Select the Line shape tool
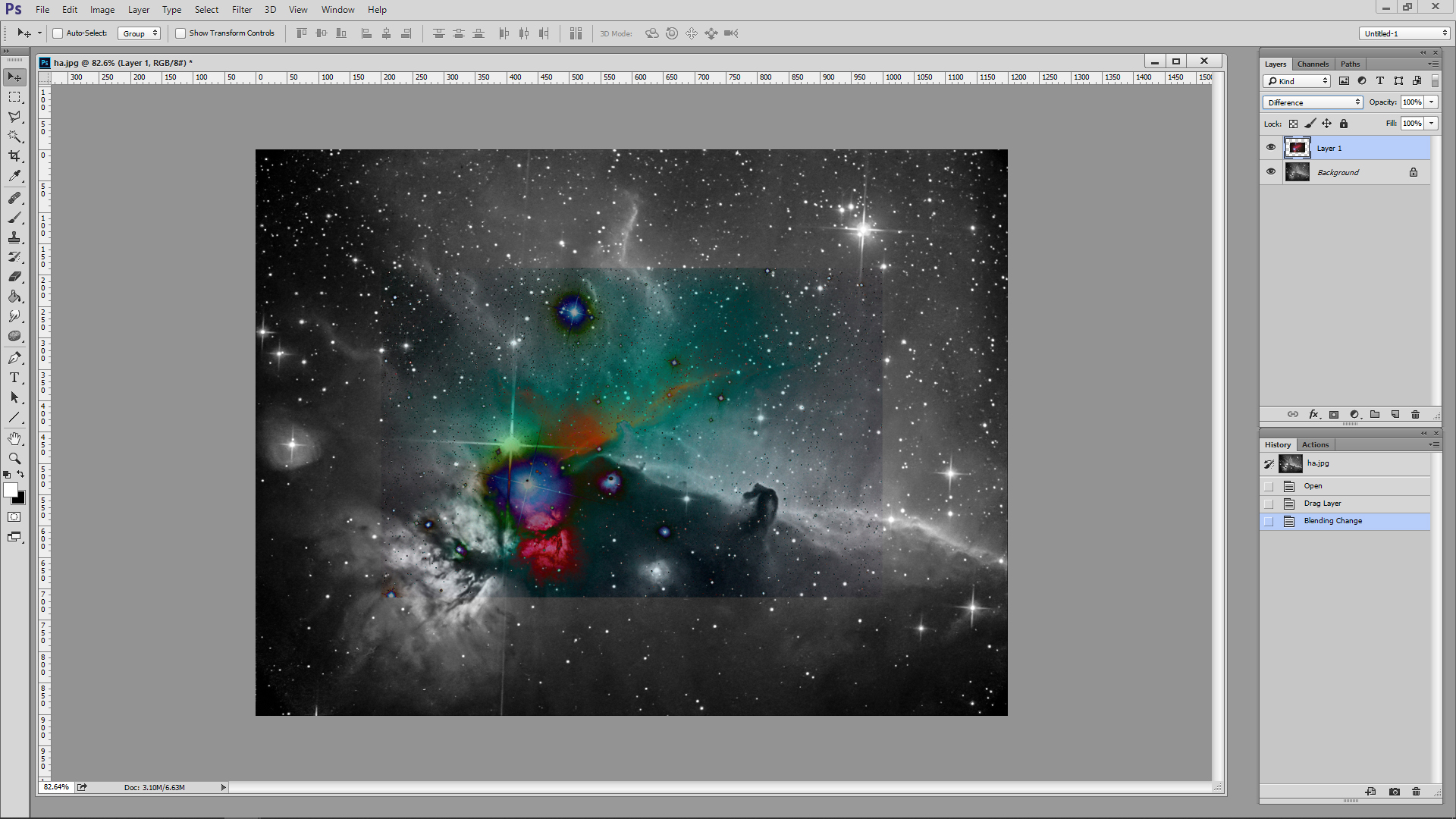This screenshot has height=819, width=1456. click(x=14, y=417)
